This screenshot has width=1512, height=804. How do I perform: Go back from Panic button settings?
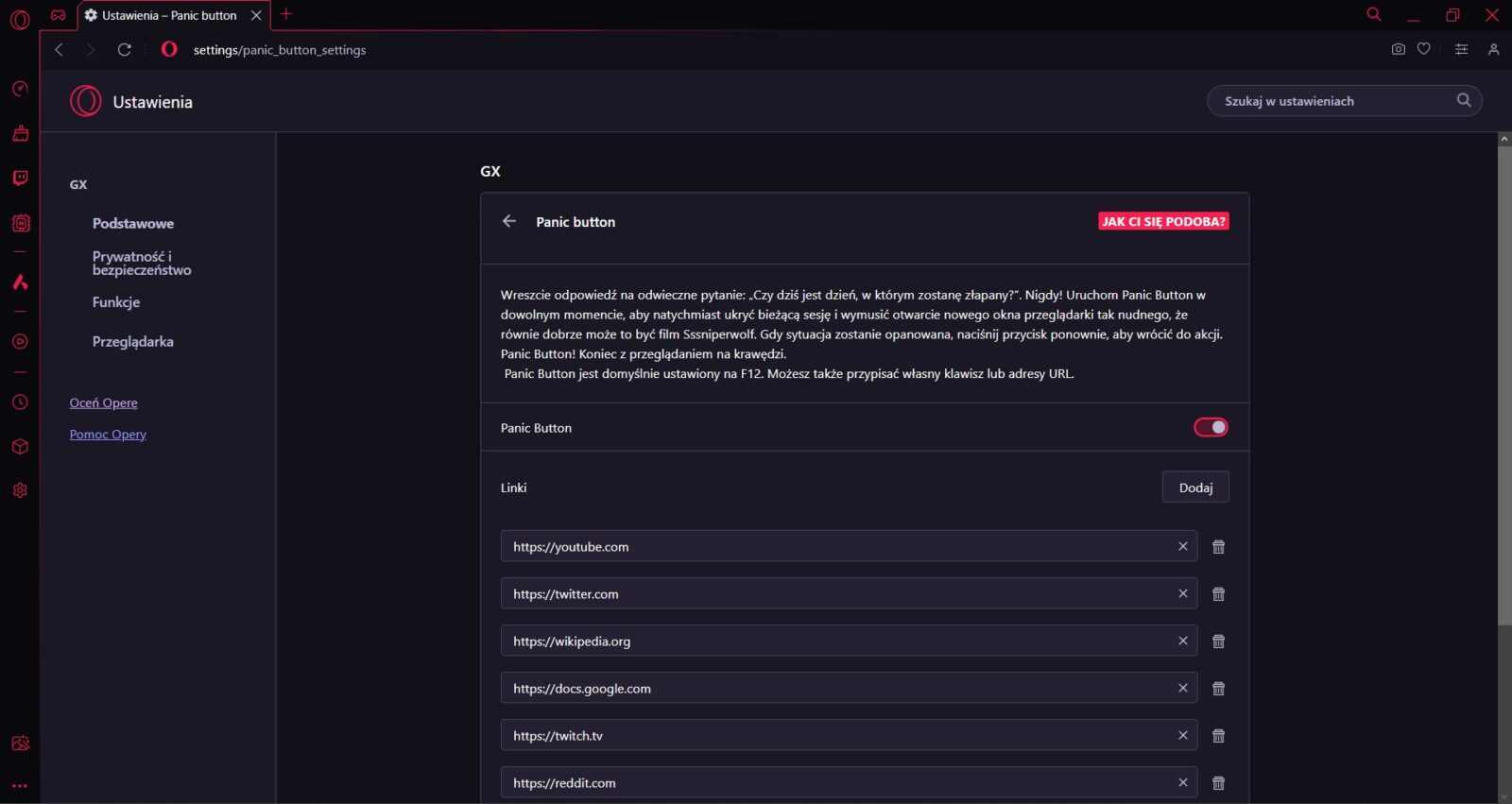click(509, 221)
